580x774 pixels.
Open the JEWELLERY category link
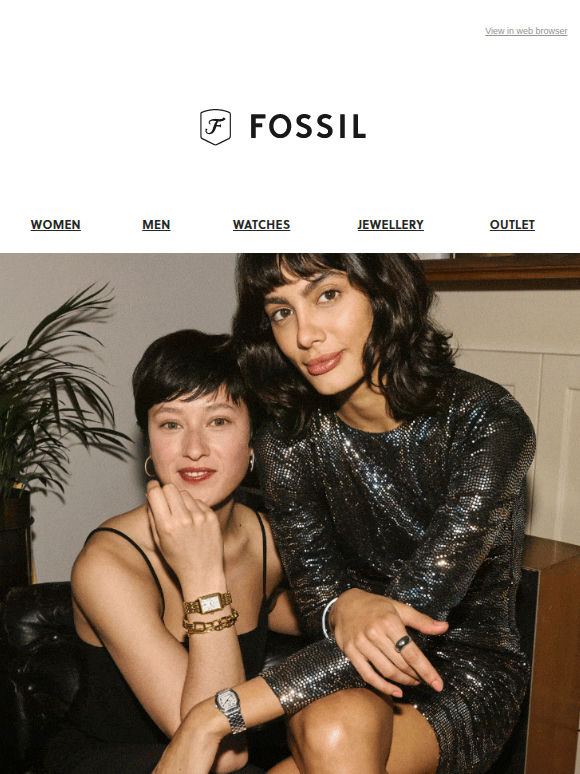[390, 225]
